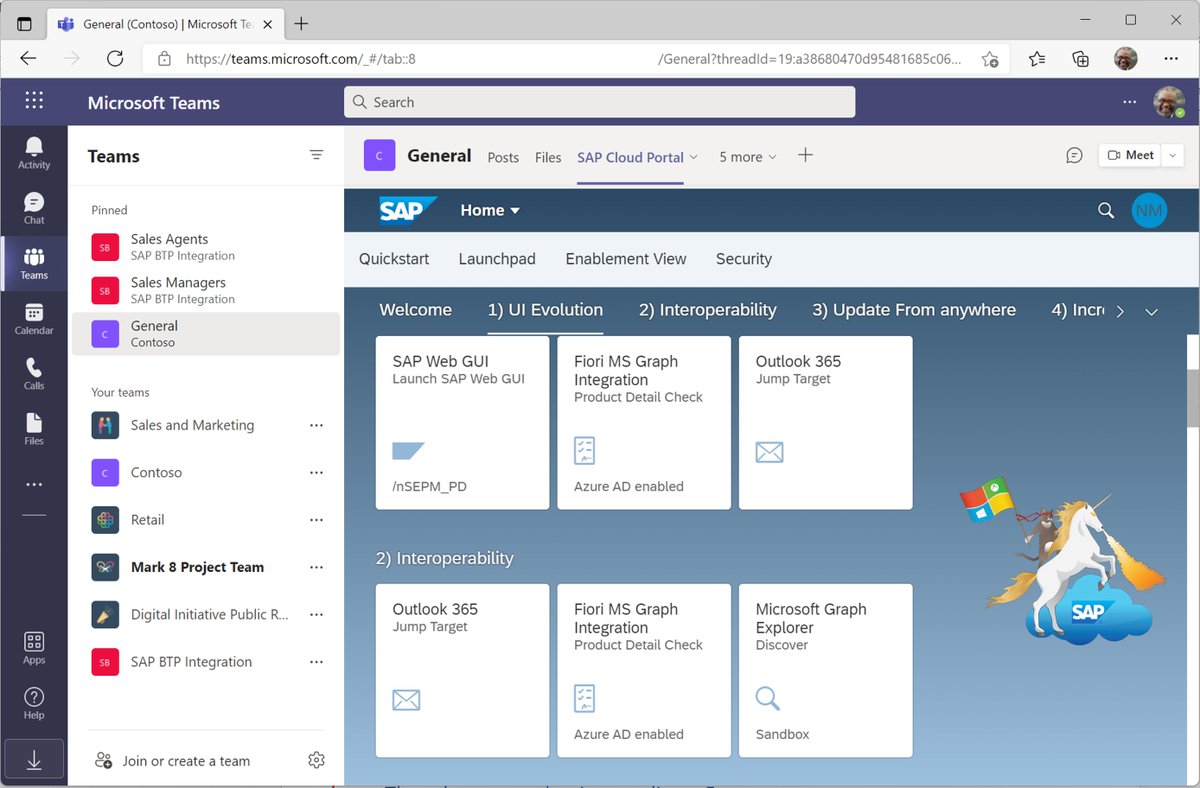Open Retail team more options

(316, 520)
